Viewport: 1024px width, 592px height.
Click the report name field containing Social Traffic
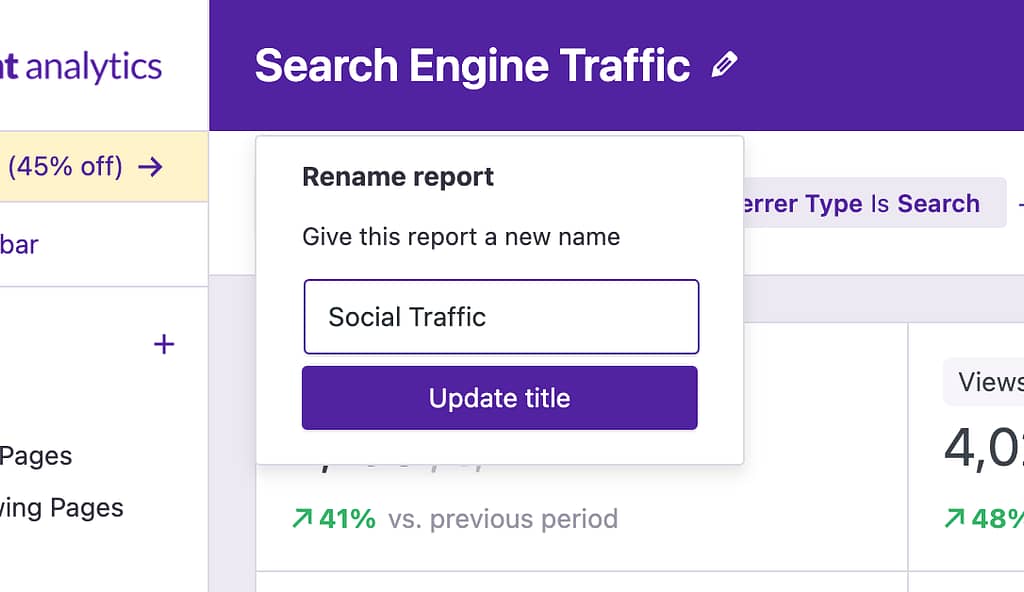[x=500, y=317]
